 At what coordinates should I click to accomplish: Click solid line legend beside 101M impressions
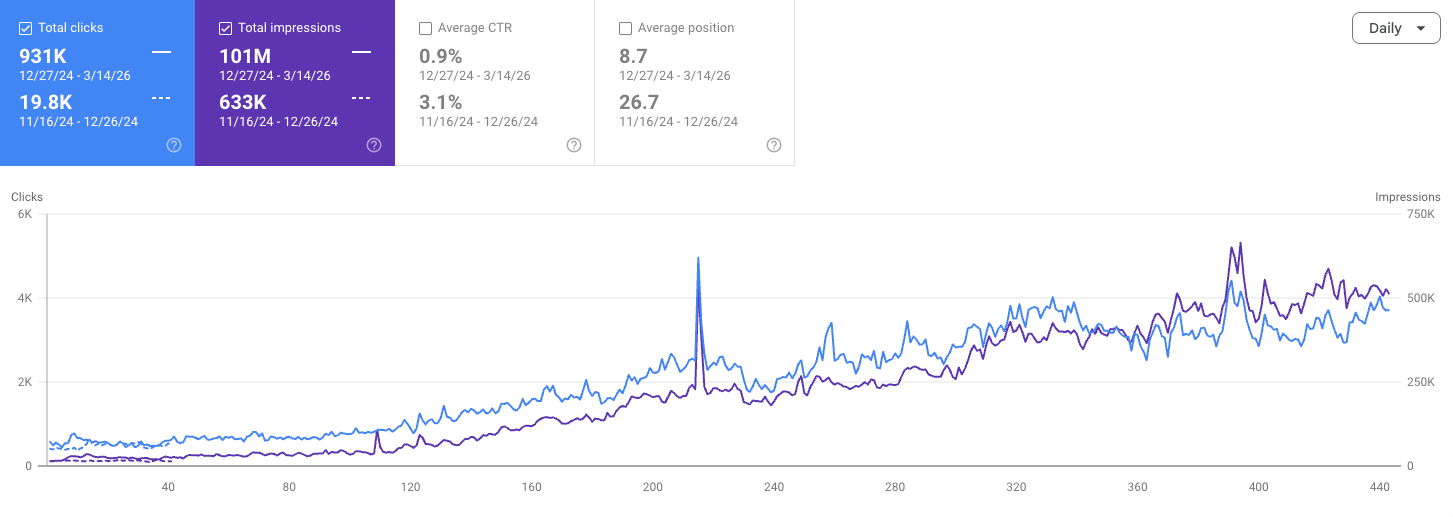coord(361,51)
